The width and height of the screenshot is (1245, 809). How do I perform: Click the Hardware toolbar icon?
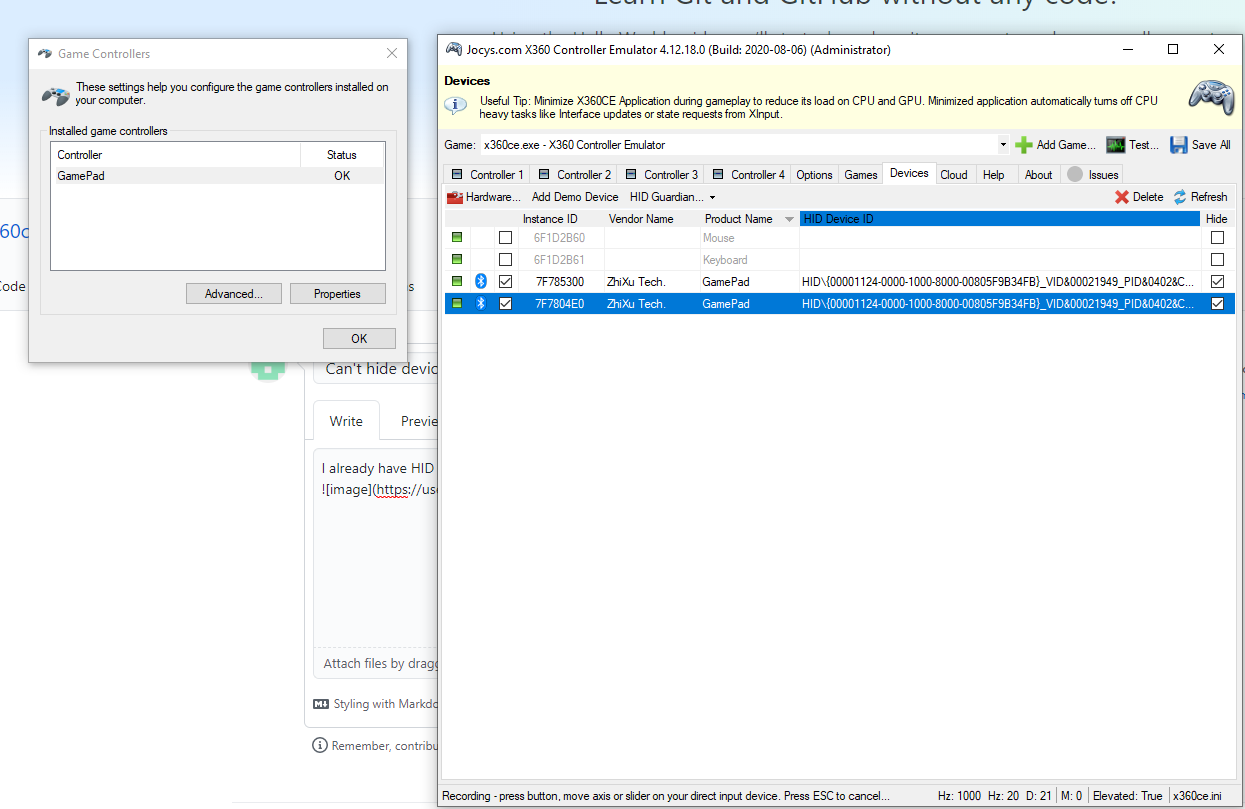coord(455,197)
